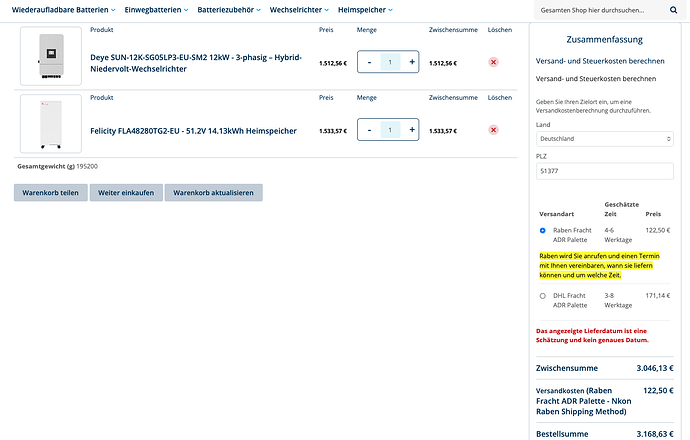Click Warenkorb aktualisieren button
The width and height of the screenshot is (690, 440).
click(213, 193)
